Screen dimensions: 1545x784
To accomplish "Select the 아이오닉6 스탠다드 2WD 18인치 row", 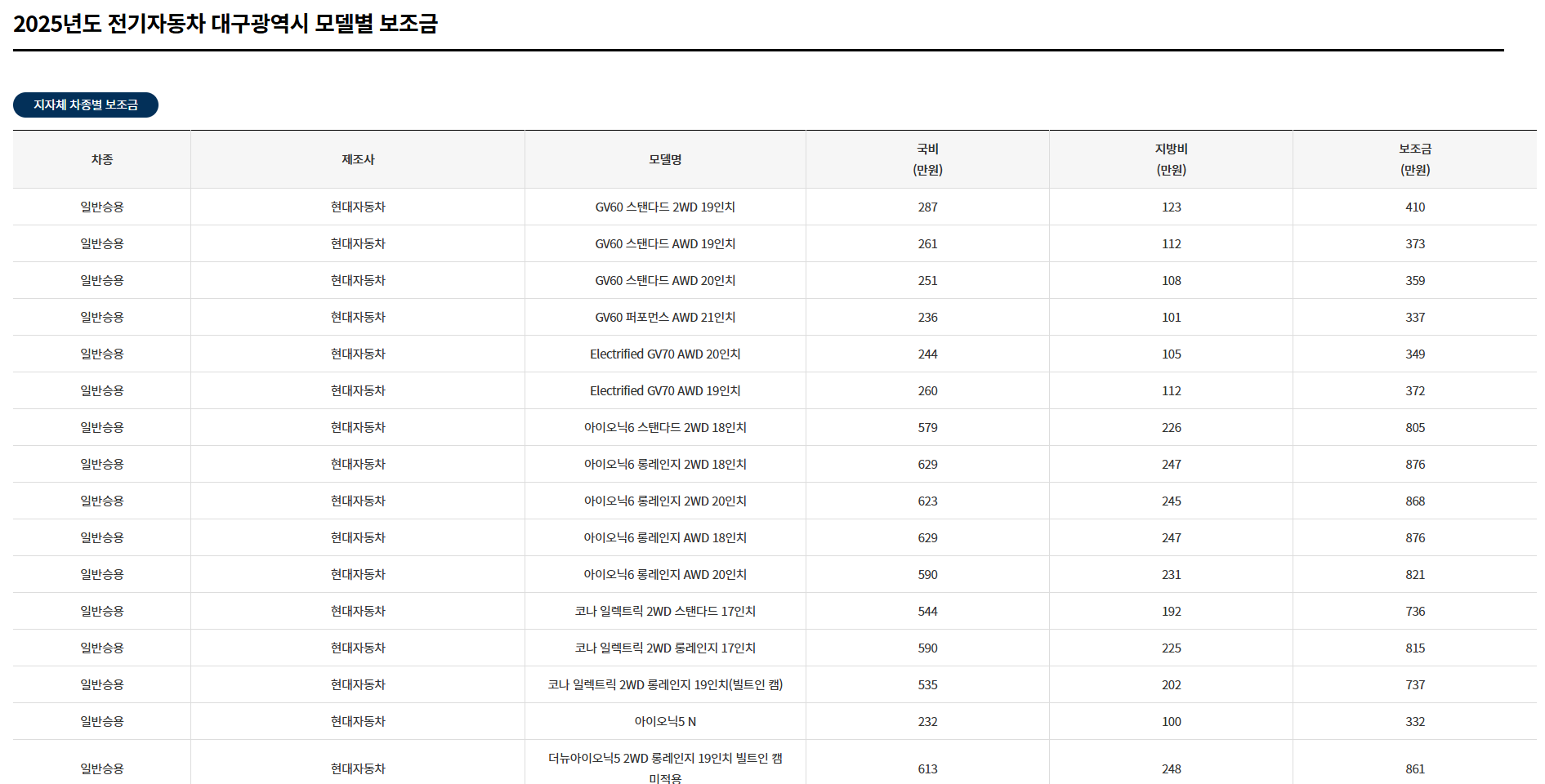I will click(x=664, y=427).
